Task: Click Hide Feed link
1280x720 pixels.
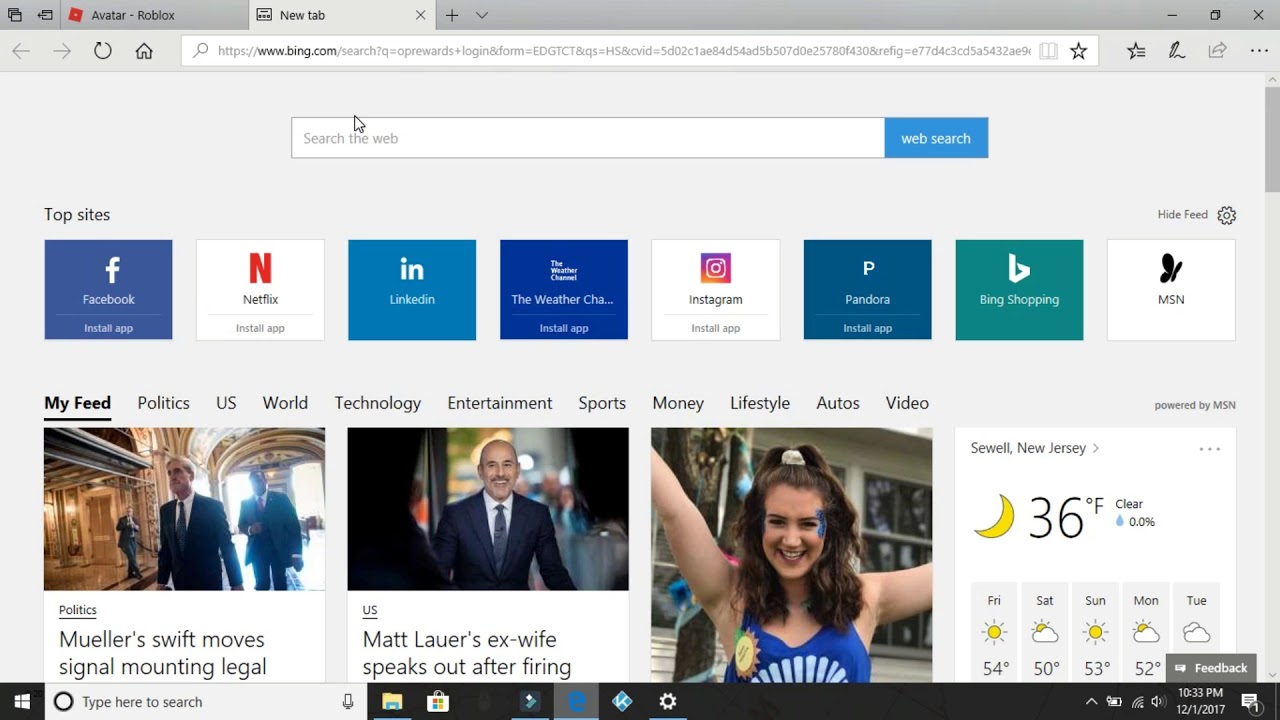Action: tap(1183, 215)
